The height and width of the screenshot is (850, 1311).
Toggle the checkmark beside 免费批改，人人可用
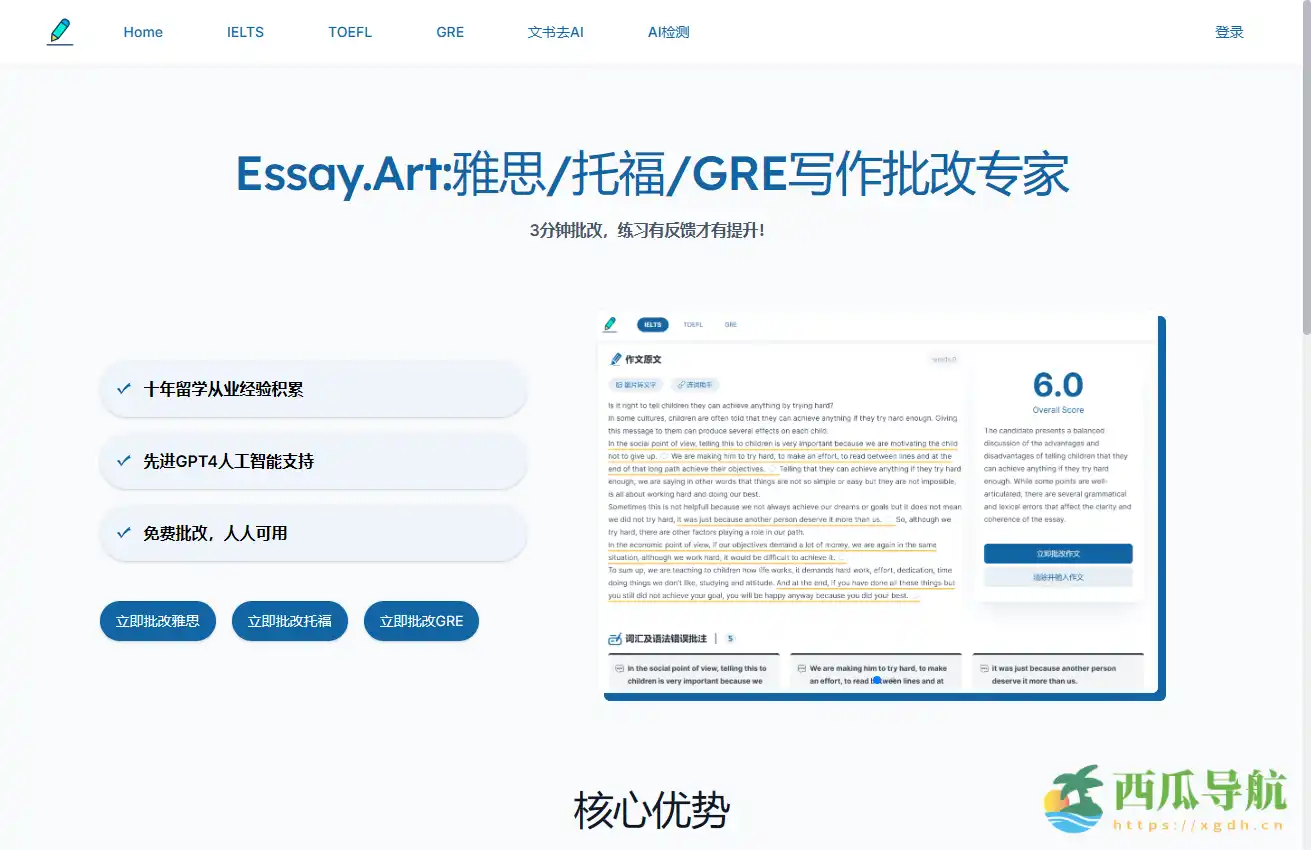click(123, 533)
